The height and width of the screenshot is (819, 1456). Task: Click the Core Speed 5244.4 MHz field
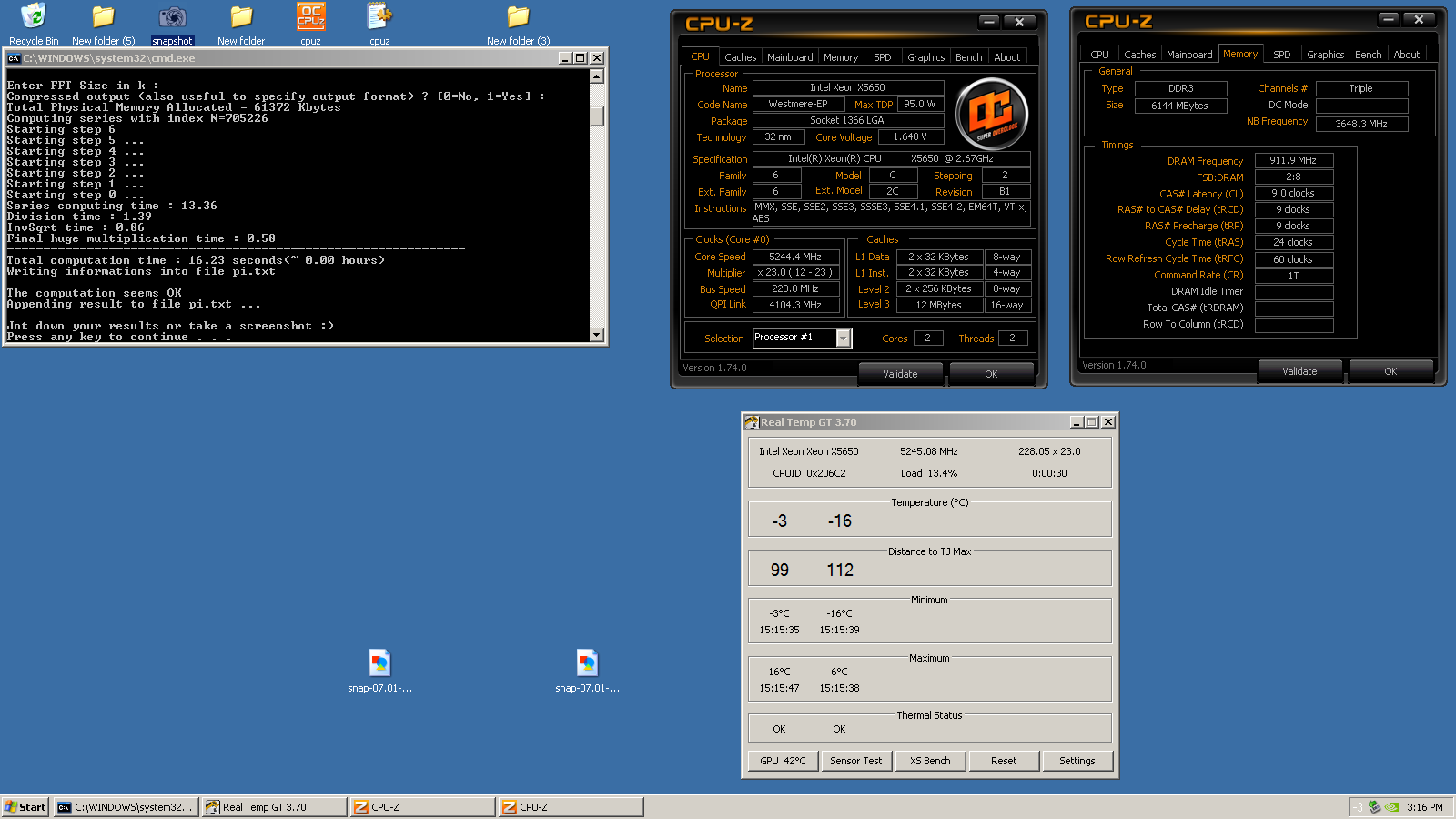[x=795, y=258]
